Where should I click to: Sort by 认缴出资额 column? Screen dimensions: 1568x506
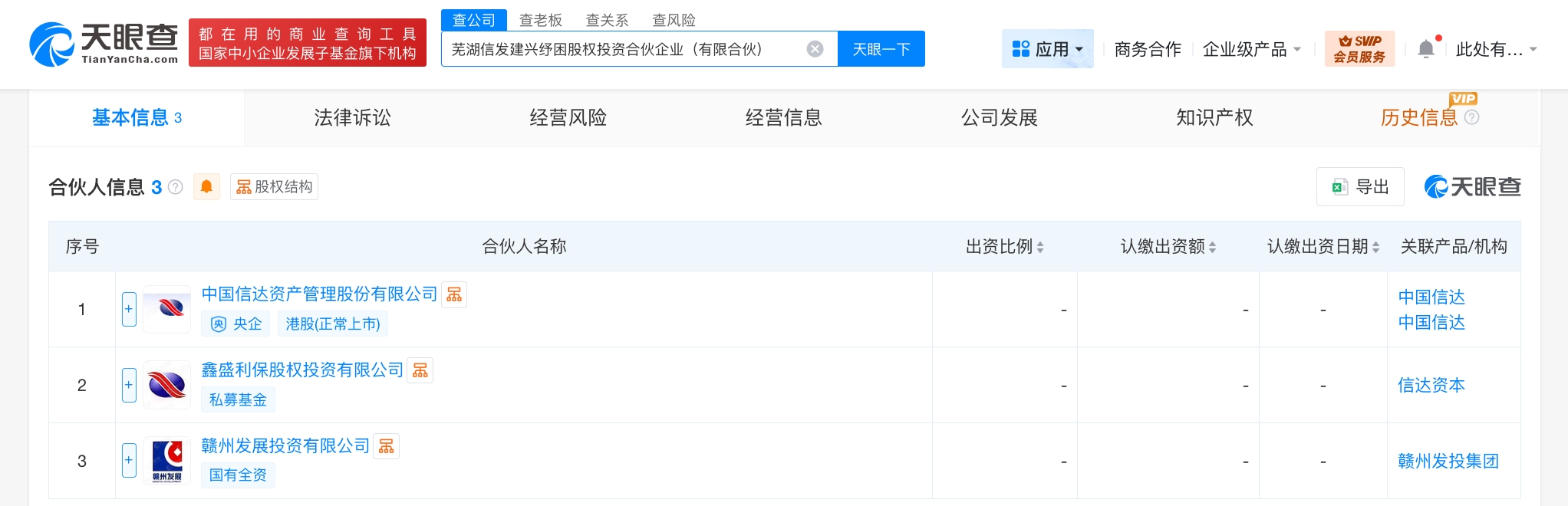(1212, 247)
